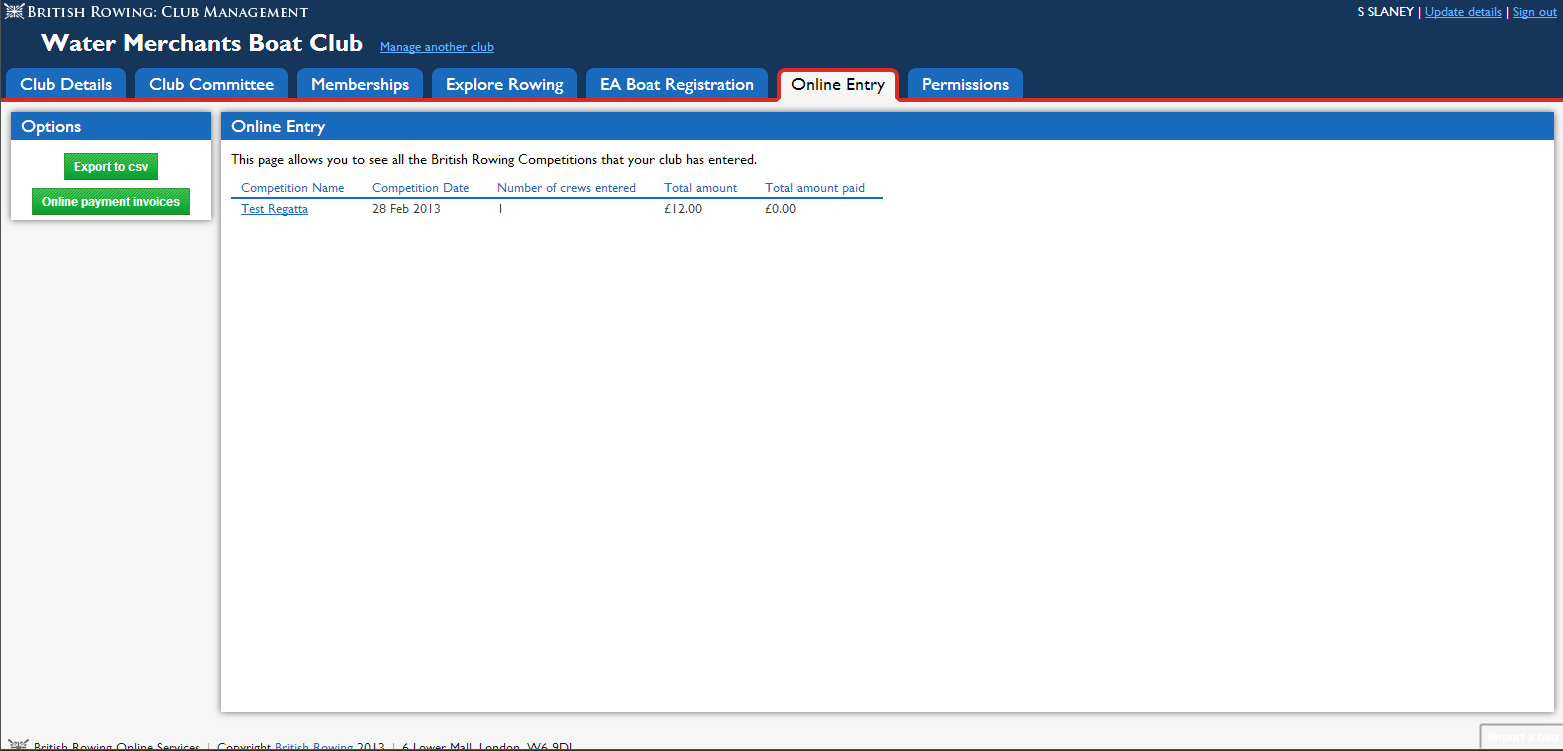This screenshot has width=1563, height=751.
Task: Click the Report a bug button
Action: [x=1521, y=737]
